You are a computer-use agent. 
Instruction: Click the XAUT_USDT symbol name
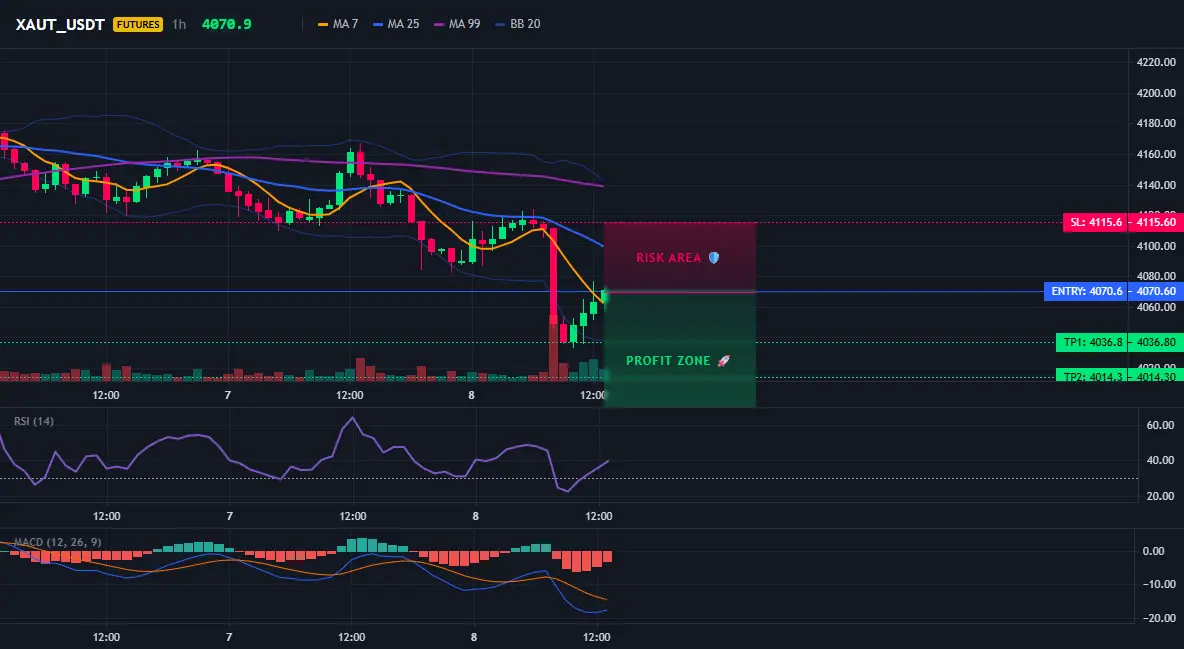coord(60,24)
